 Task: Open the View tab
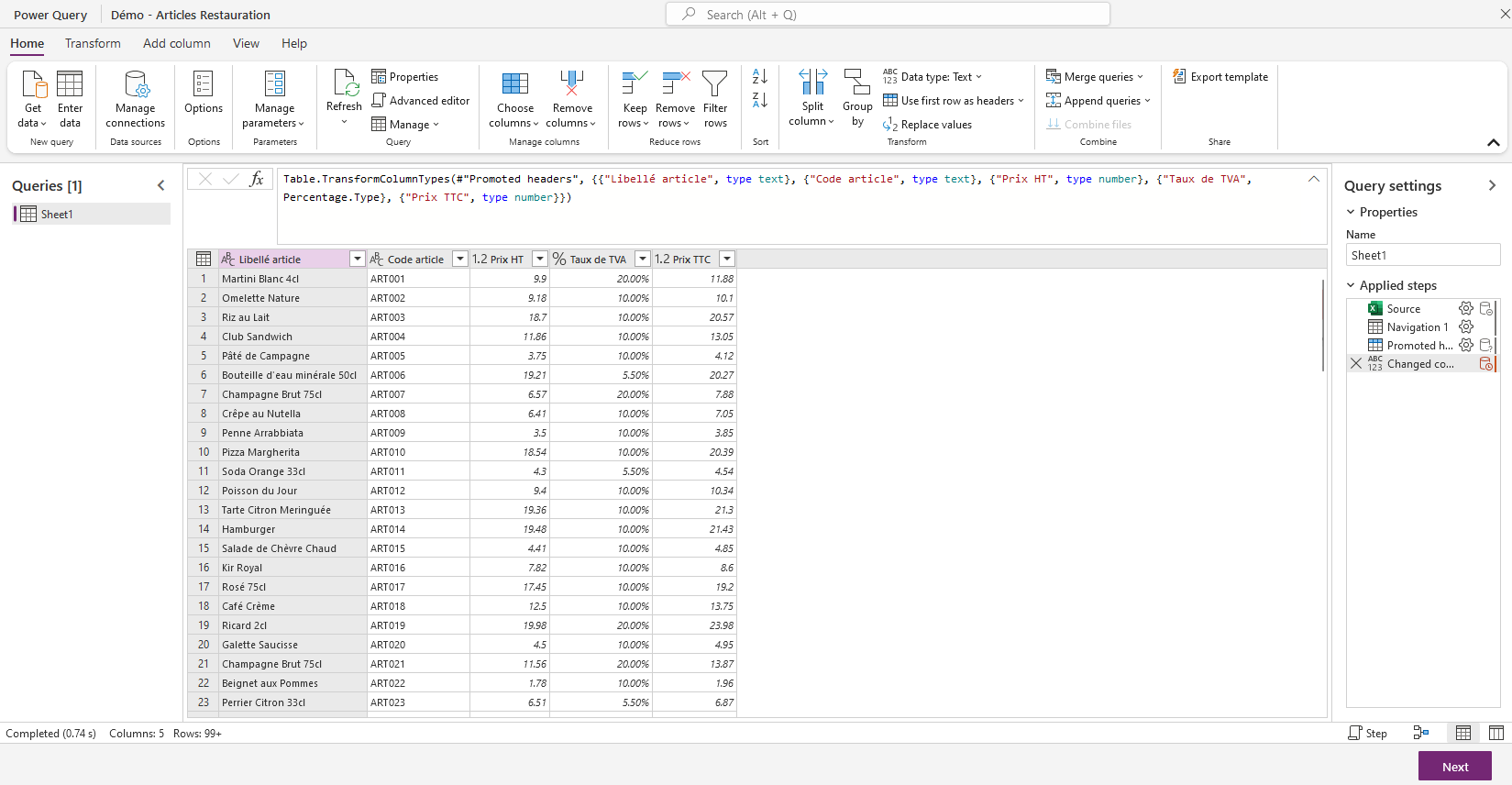[x=246, y=43]
